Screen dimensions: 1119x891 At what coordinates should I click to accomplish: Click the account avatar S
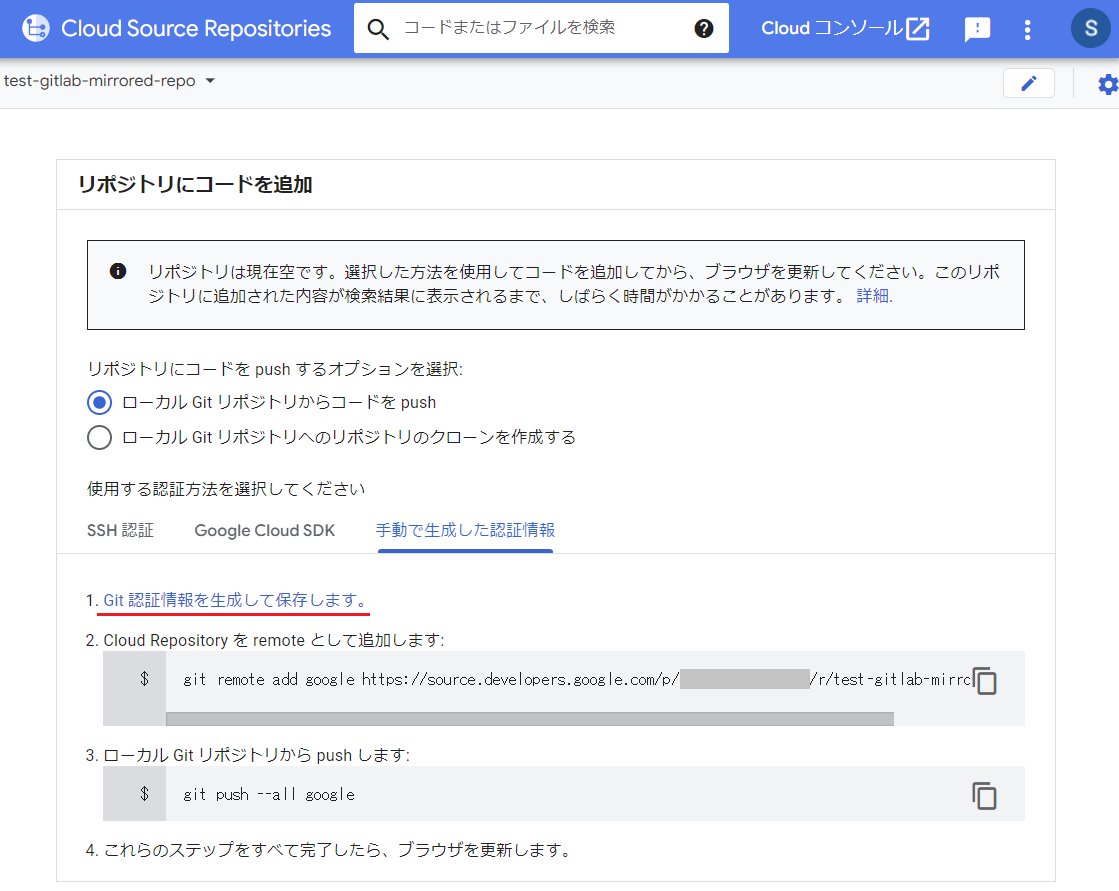click(1091, 28)
